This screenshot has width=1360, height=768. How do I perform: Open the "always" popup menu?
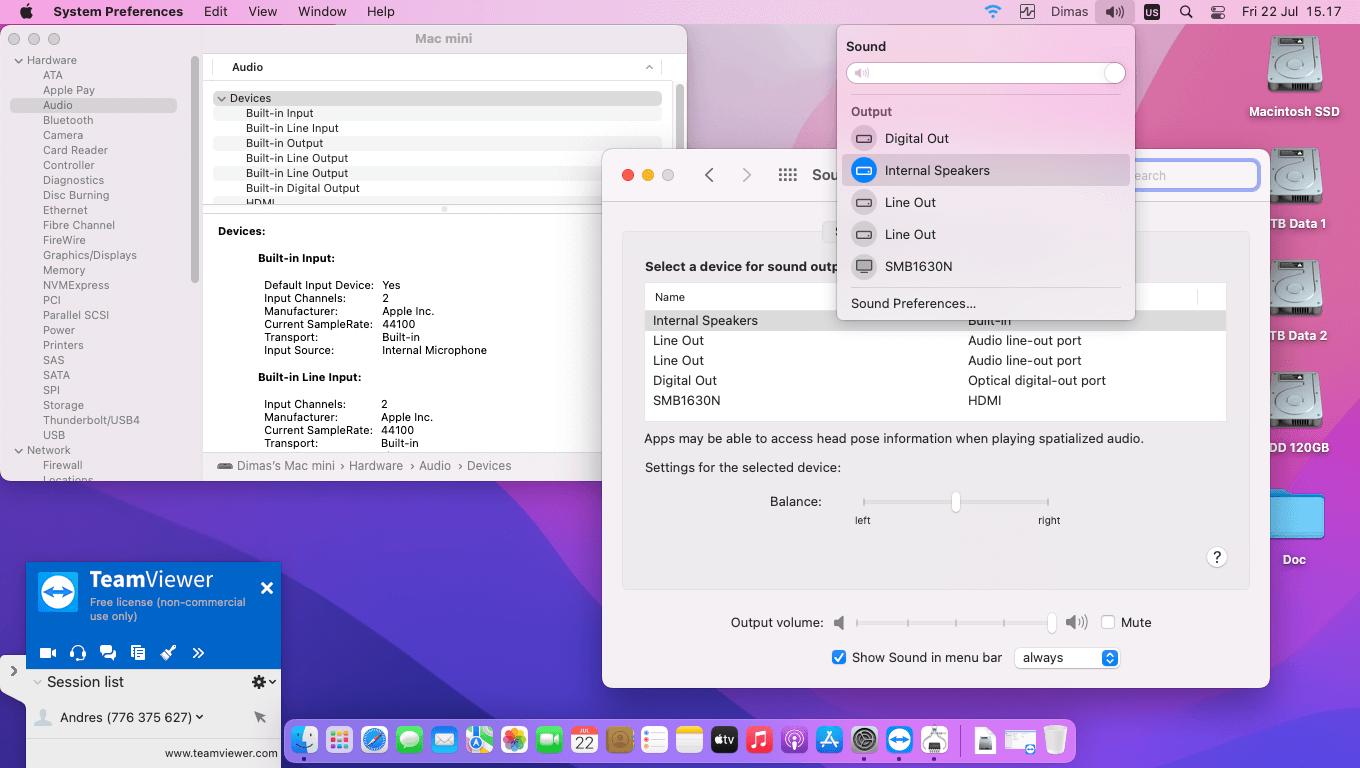click(1067, 658)
